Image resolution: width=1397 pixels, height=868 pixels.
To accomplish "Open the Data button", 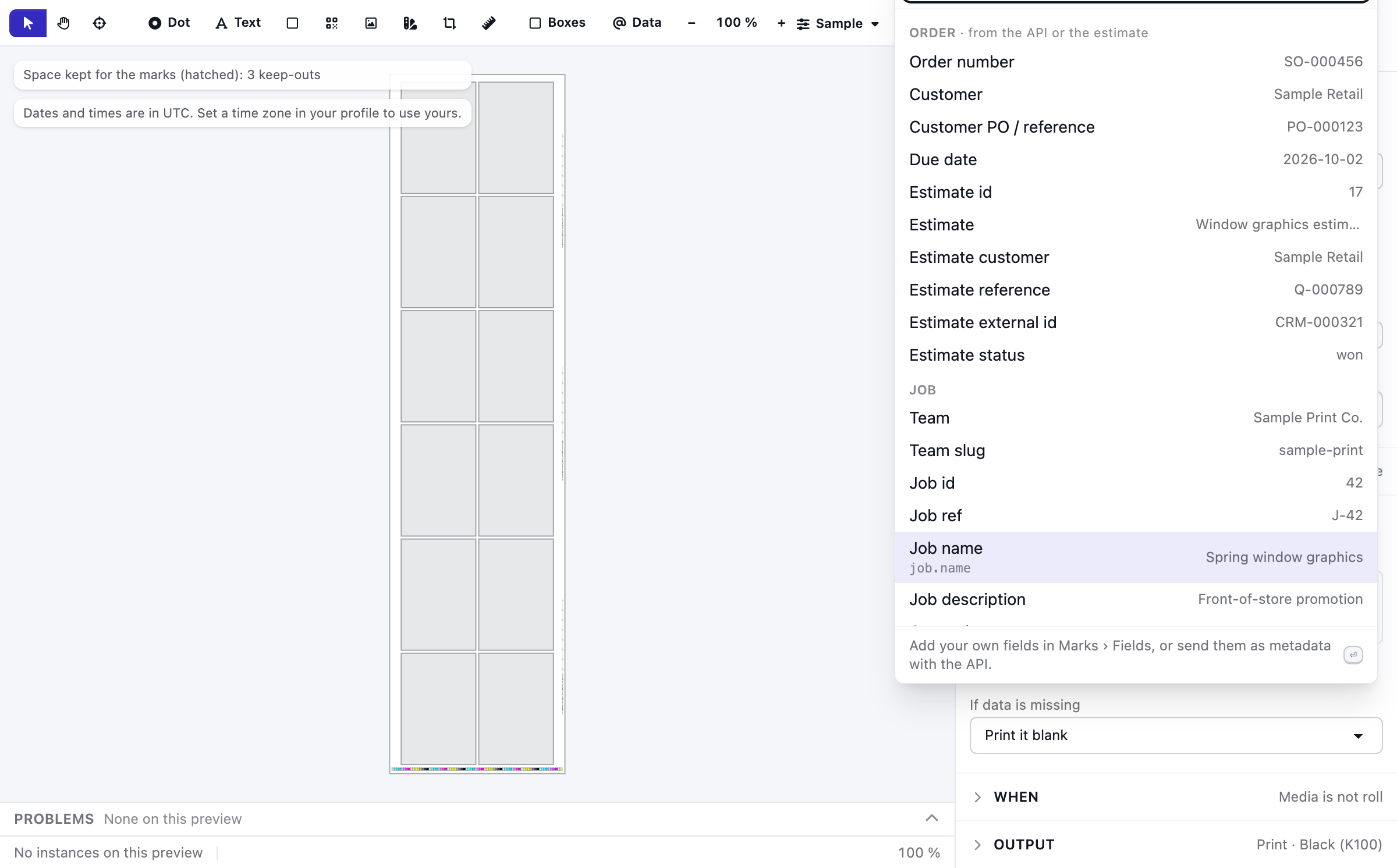I will 637,23.
